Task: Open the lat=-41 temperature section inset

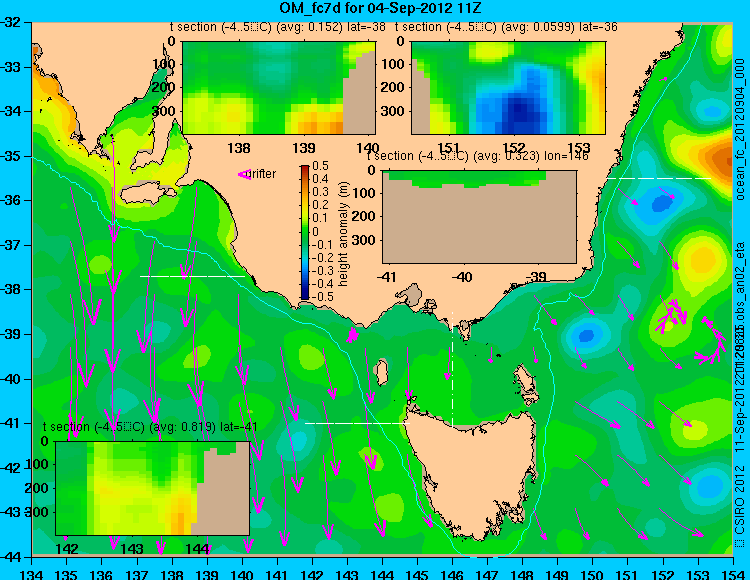Action: [x=152, y=488]
